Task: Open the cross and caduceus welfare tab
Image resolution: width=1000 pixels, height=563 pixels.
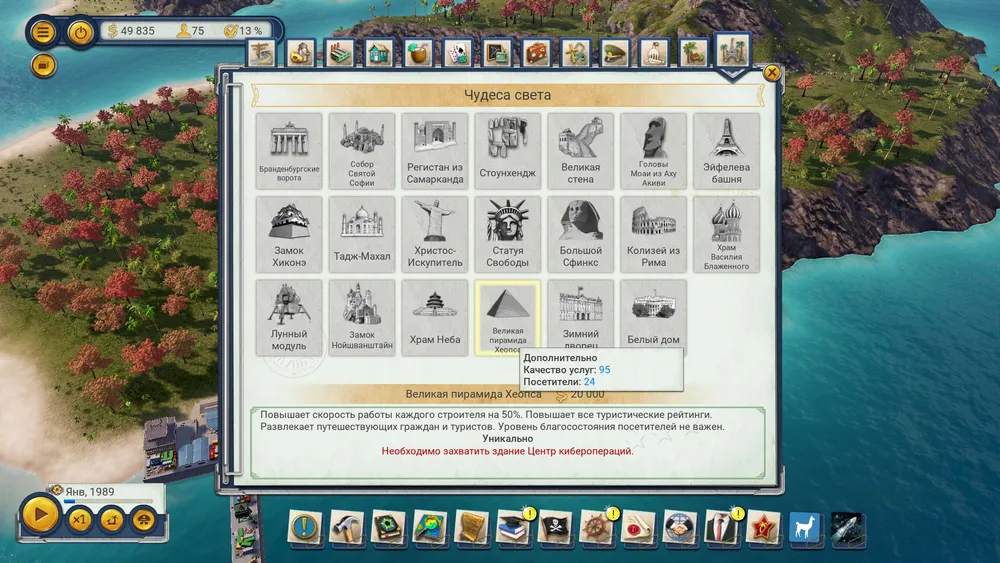Action: (x=576, y=53)
